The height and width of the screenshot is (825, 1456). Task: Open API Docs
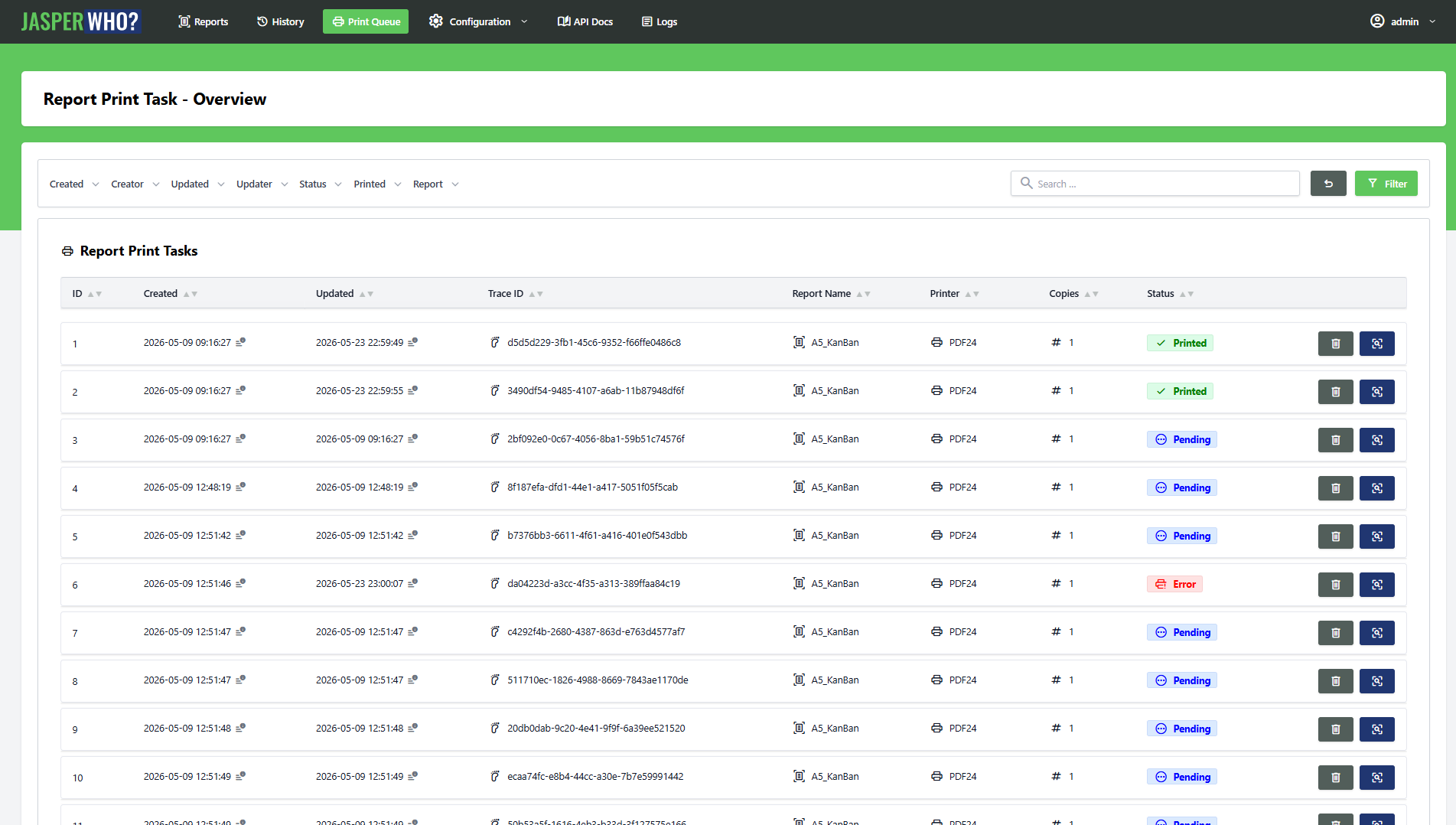click(585, 21)
